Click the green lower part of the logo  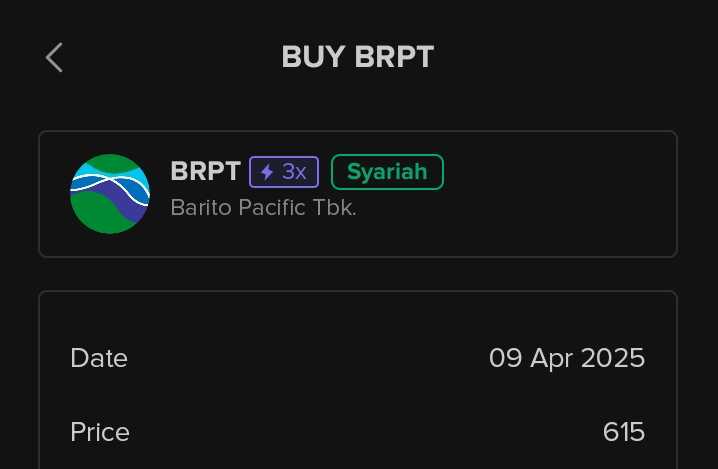click(94, 213)
